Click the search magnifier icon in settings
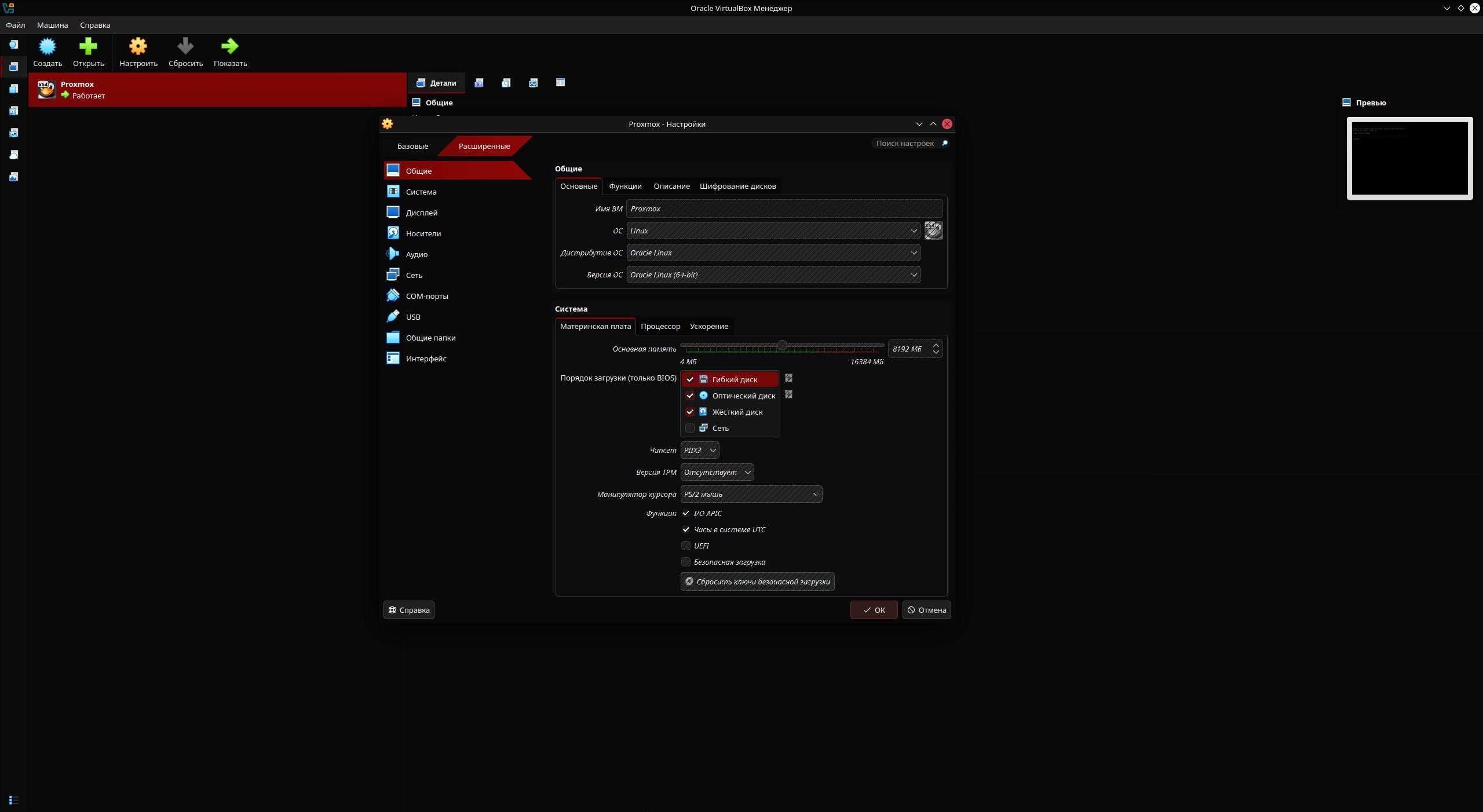The height and width of the screenshot is (812, 1483). pyautogui.click(x=944, y=143)
